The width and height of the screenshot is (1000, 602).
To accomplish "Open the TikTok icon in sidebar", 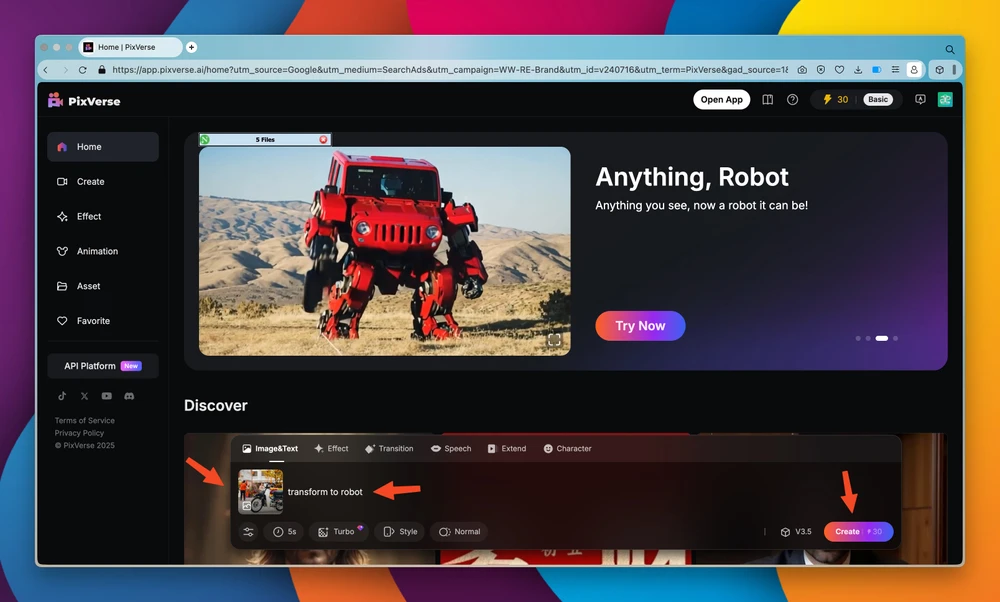I will (62, 396).
